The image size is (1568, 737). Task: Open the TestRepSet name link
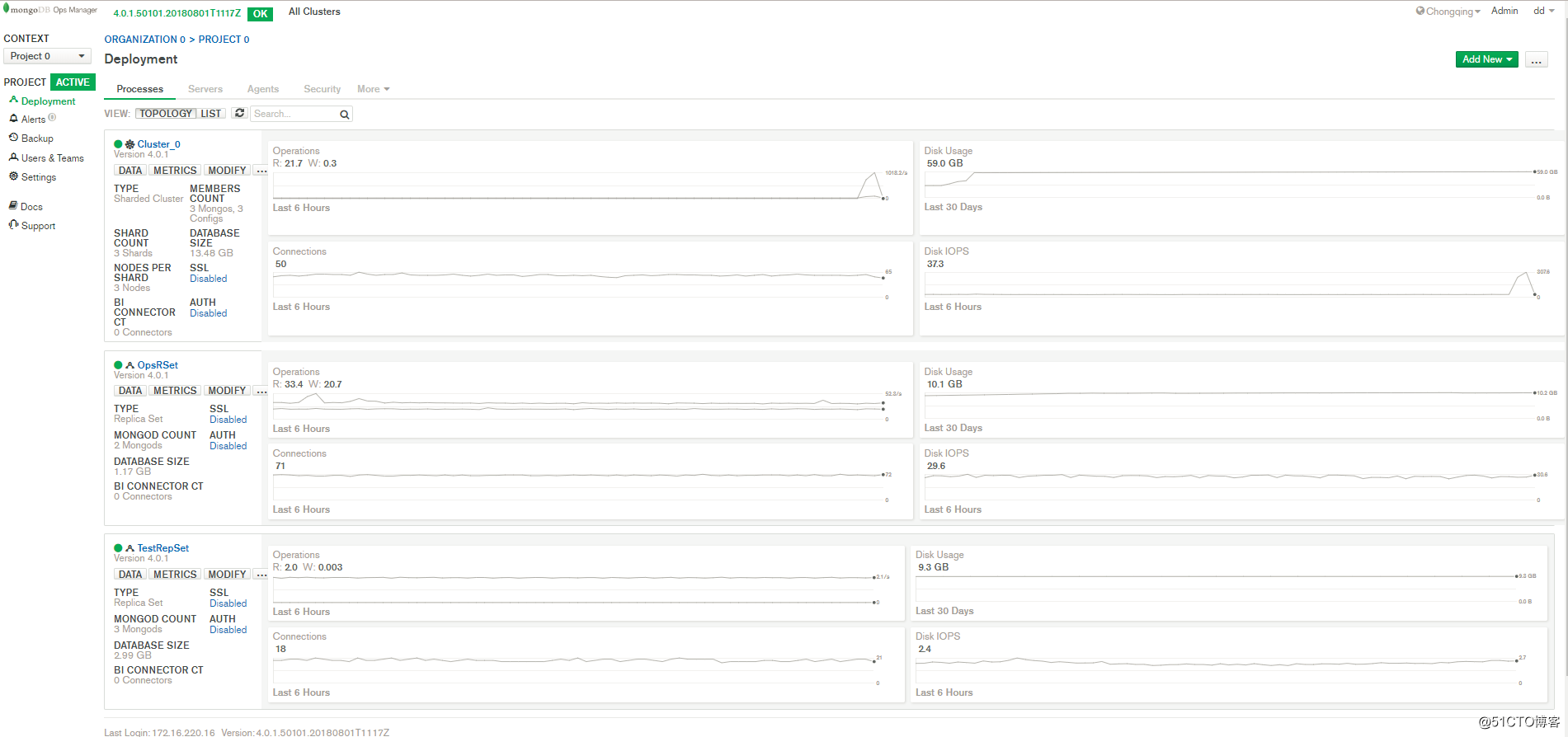[x=163, y=548]
